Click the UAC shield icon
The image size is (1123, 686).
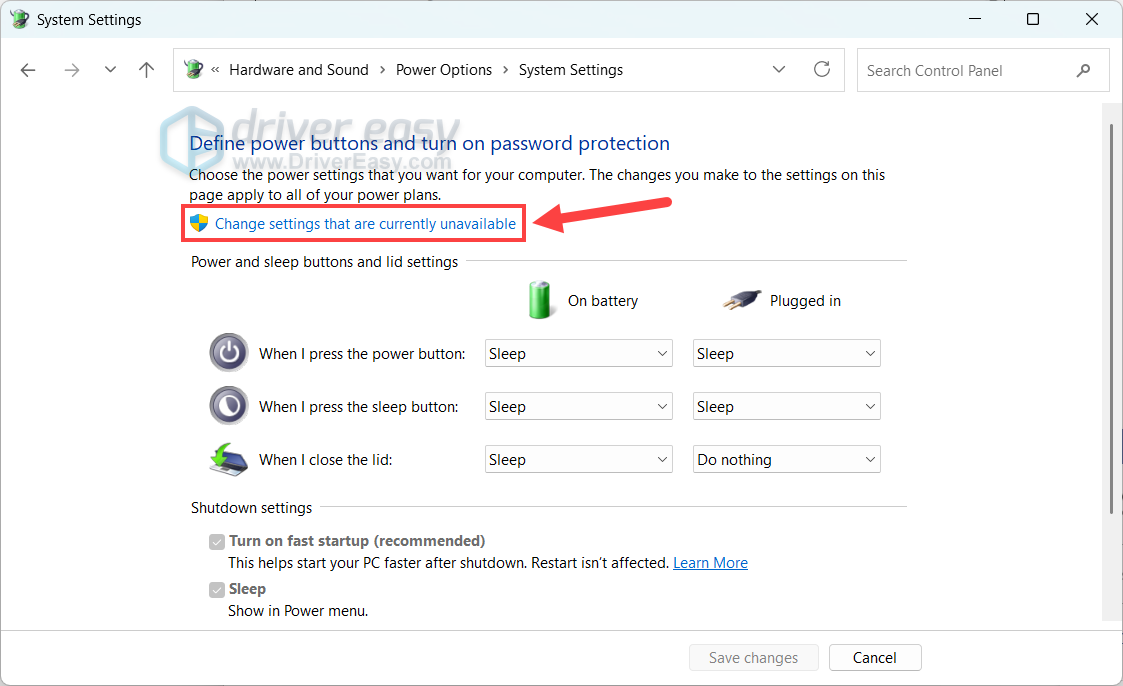coord(199,223)
